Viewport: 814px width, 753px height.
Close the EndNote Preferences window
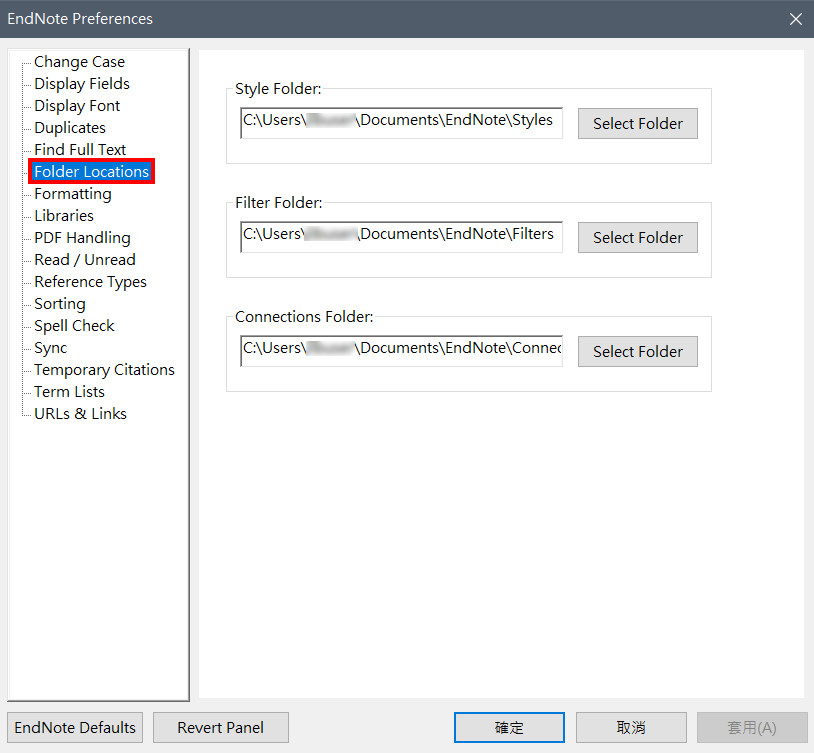pyautogui.click(x=795, y=19)
